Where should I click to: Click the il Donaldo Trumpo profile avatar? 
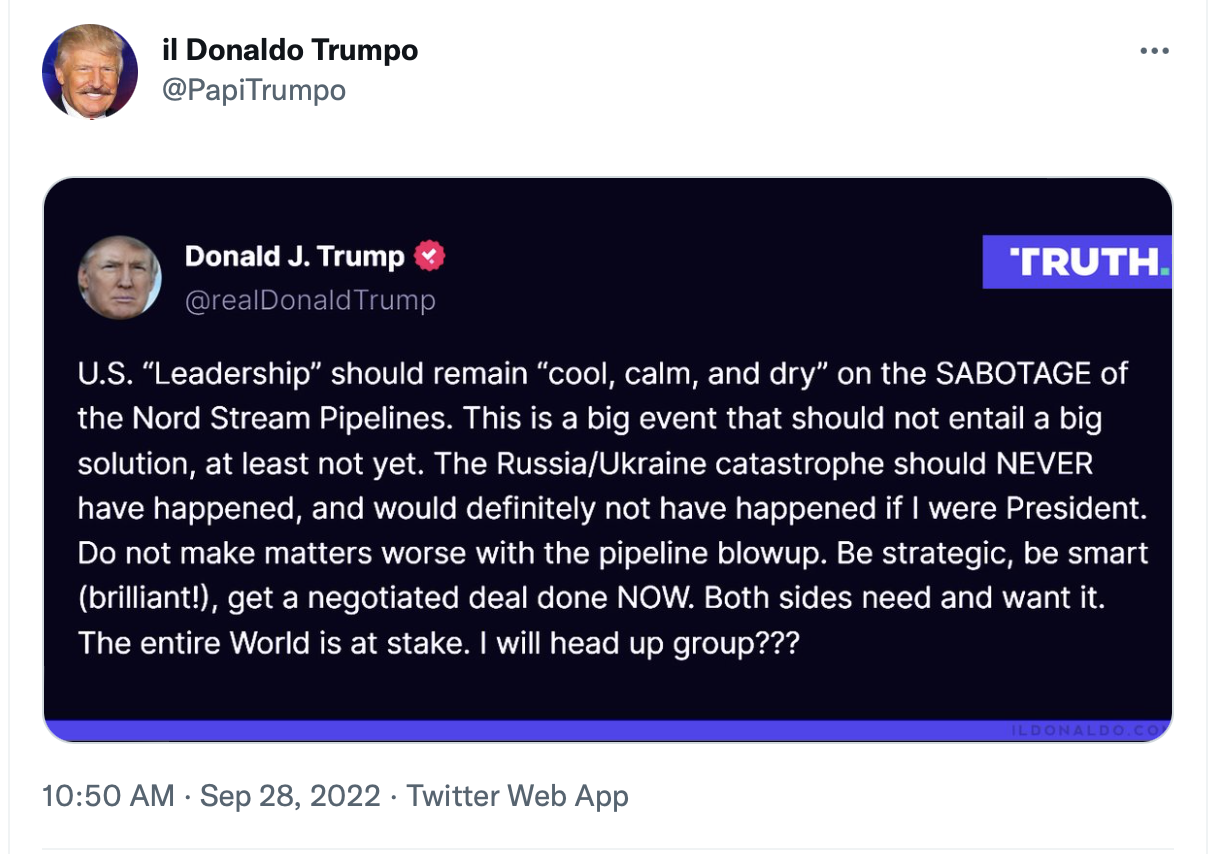pyautogui.click(x=90, y=72)
